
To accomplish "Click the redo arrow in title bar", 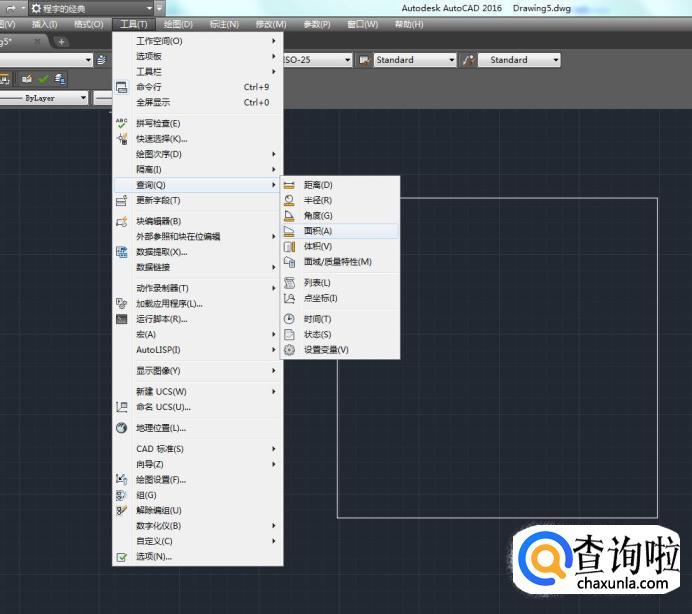I will [11, 8].
